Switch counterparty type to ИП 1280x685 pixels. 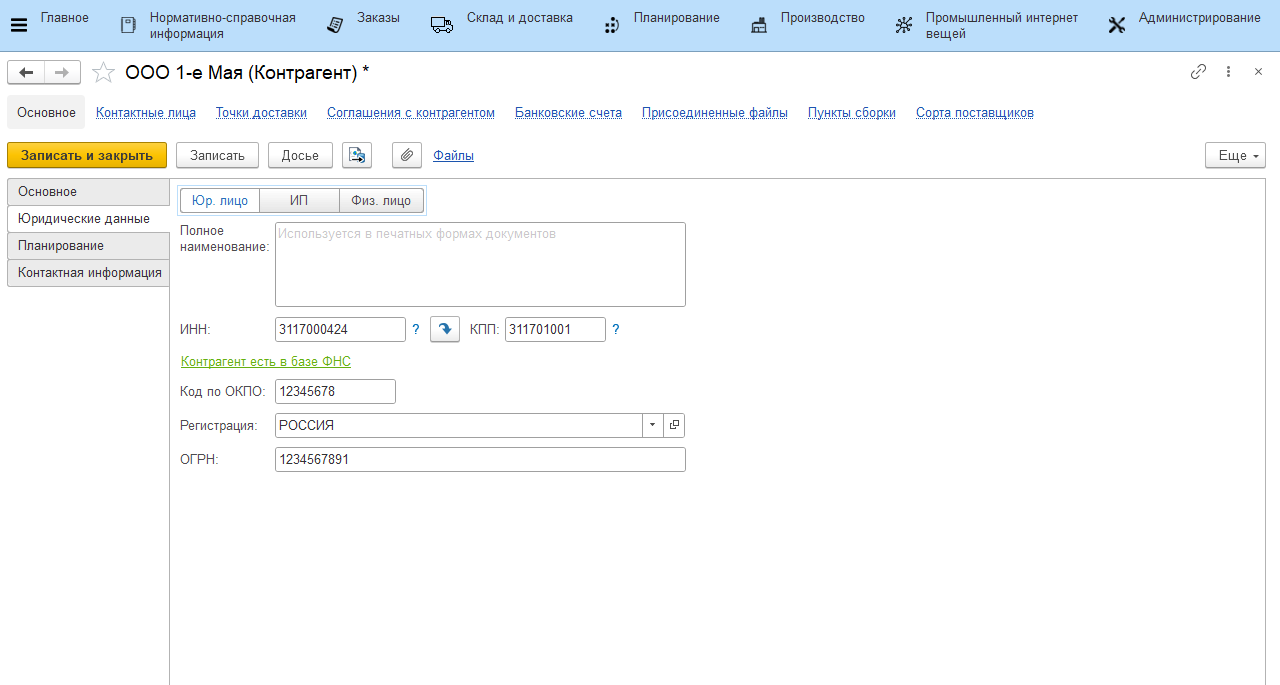point(299,200)
